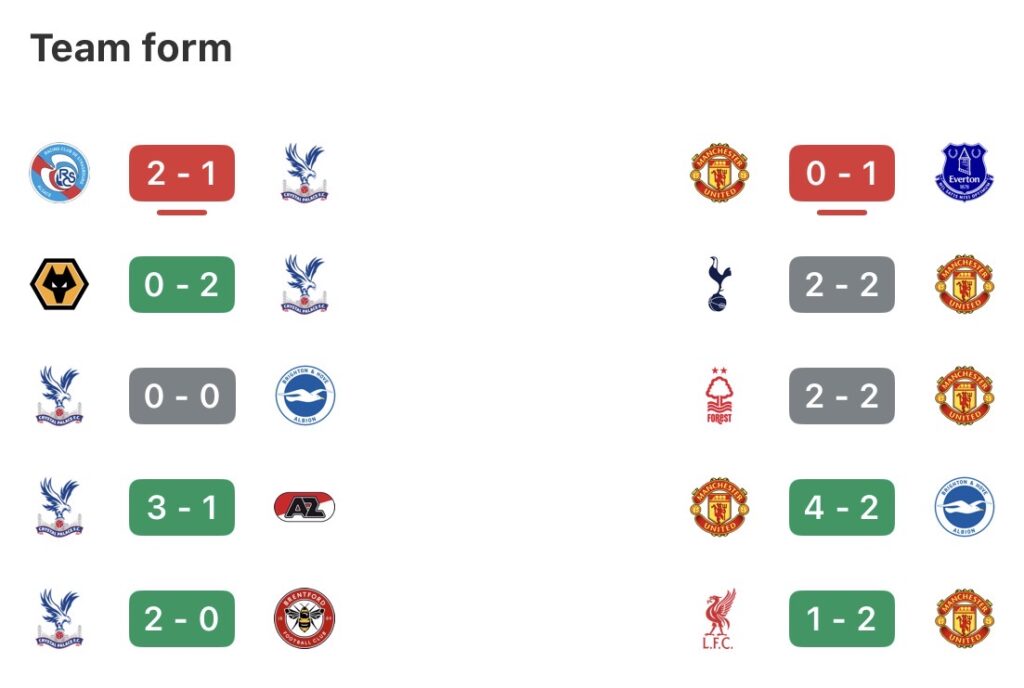Click Brighton logo next to 4 - 2 score
This screenshot has width=1024, height=688.
[964, 507]
